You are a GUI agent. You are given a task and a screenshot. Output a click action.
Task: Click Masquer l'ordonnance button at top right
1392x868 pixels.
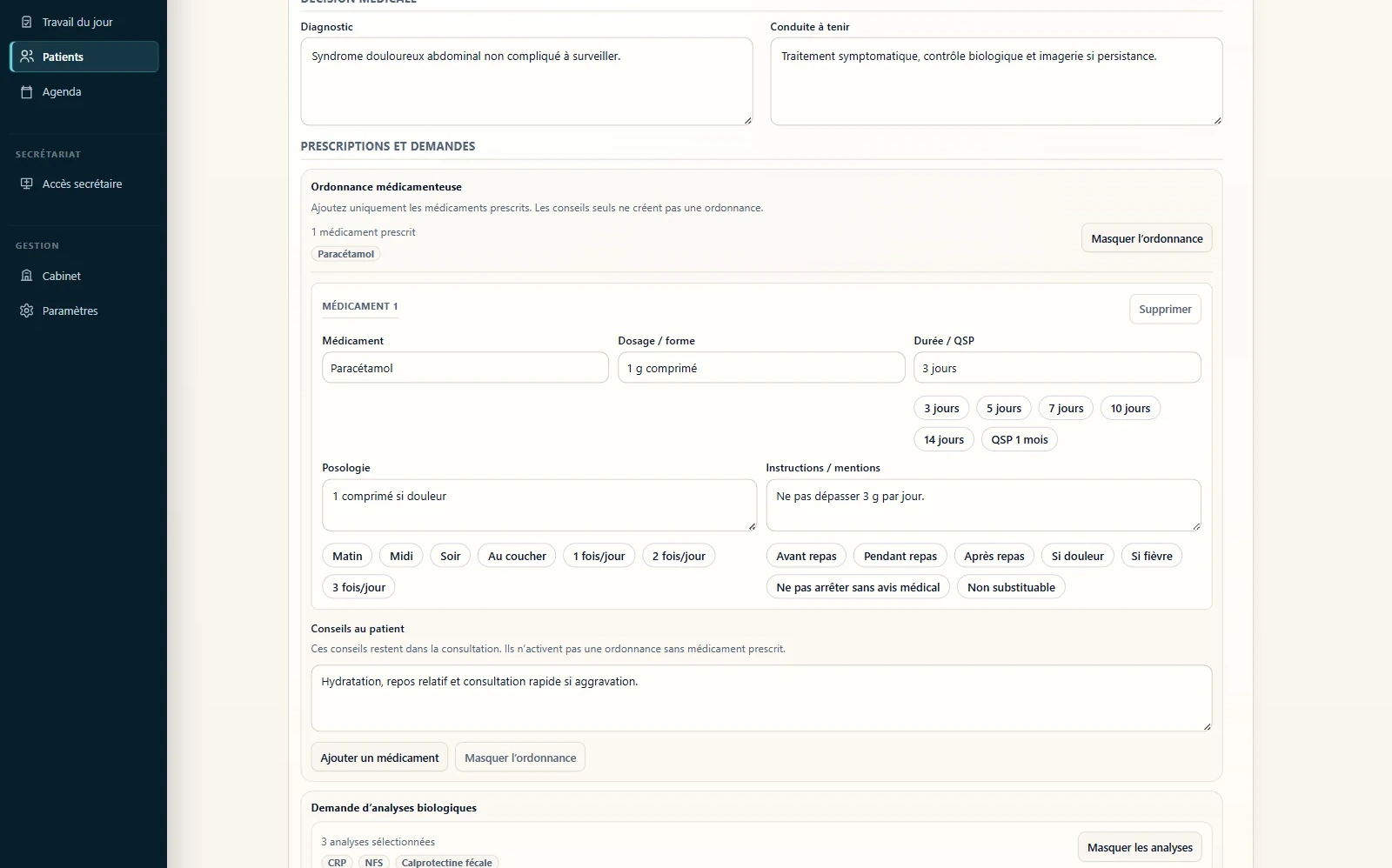click(1147, 238)
